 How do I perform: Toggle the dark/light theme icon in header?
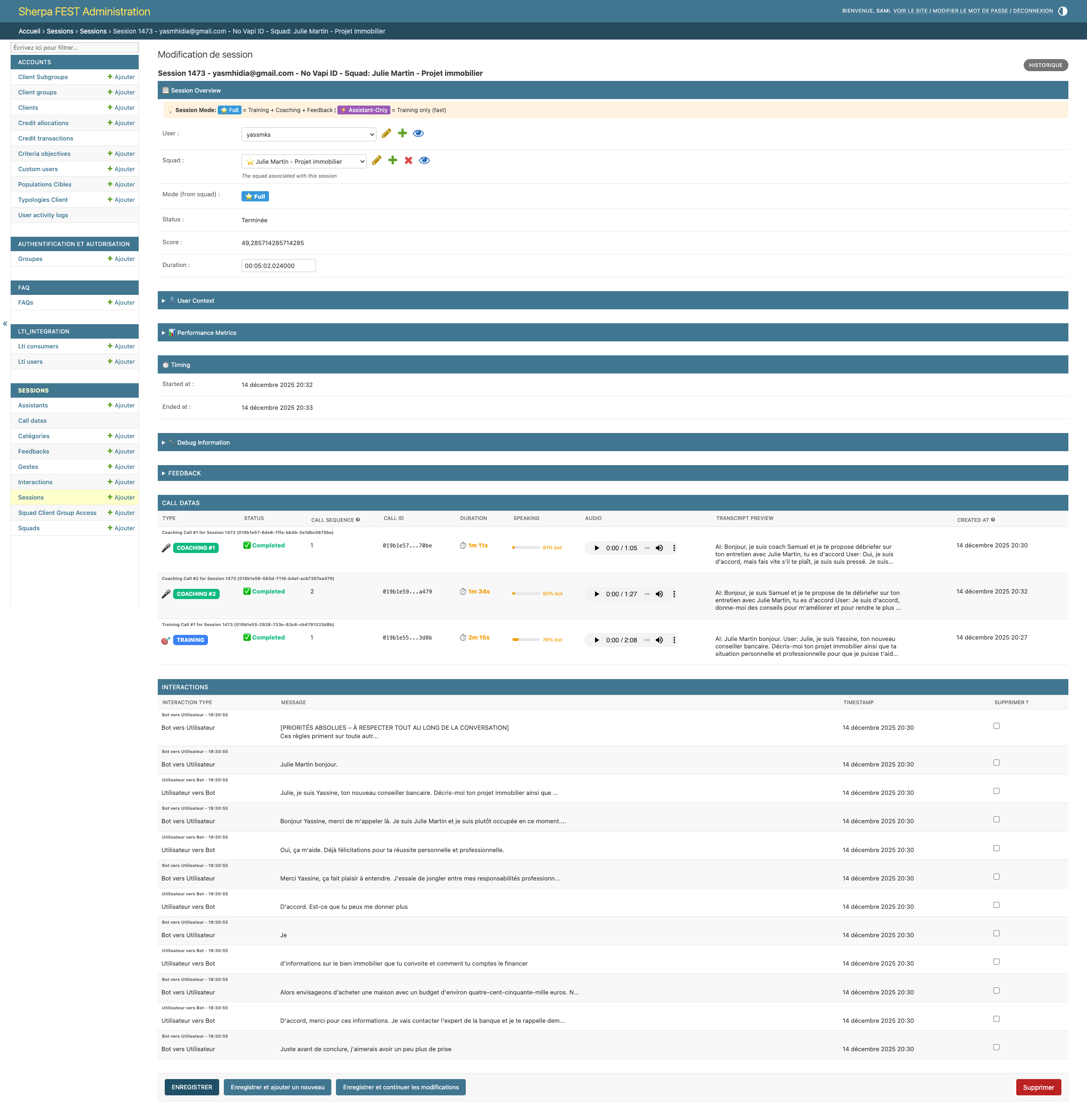pyautogui.click(x=1062, y=11)
